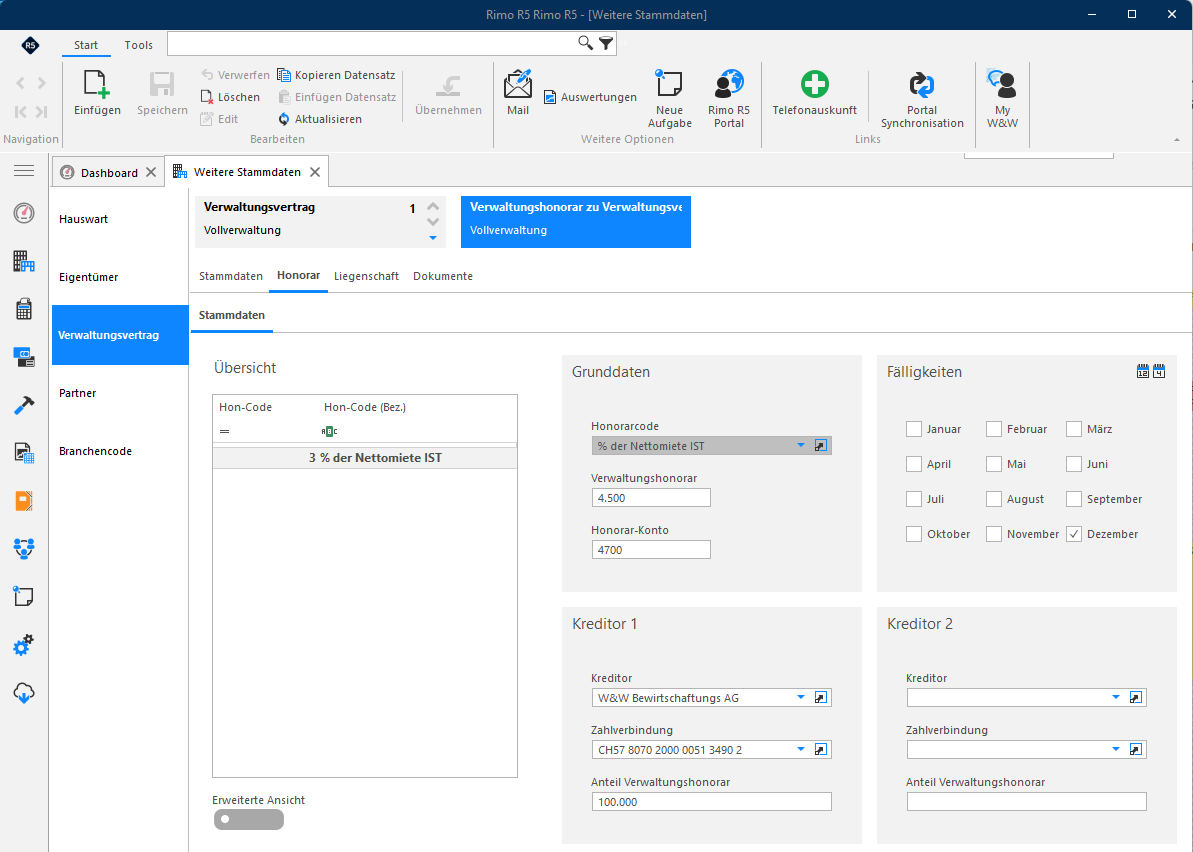This screenshot has height=852, width=1193.
Task: Open Kreditor 1 Kreditor dropdown
Action: [x=800, y=698]
